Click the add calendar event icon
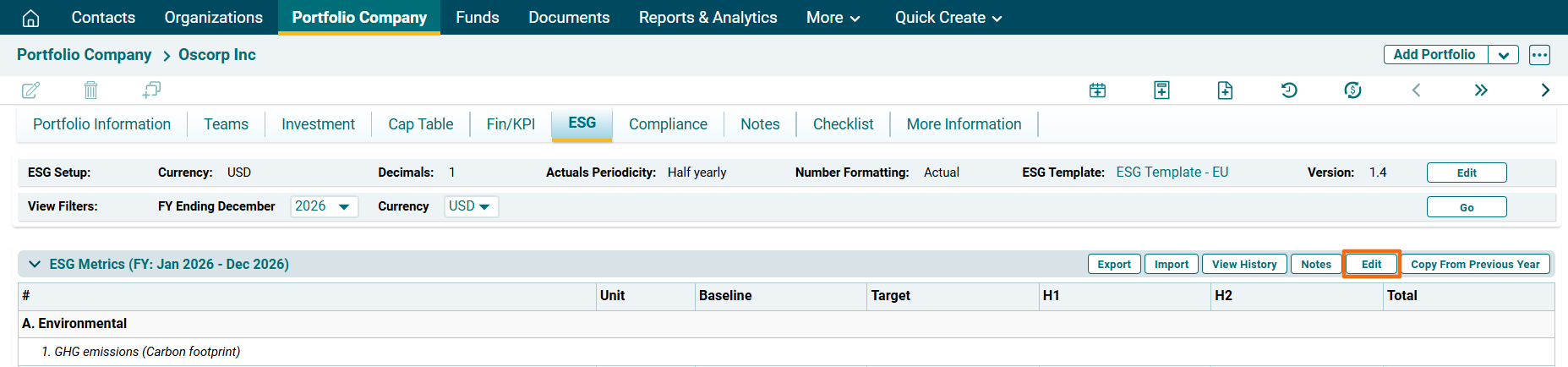 click(1097, 90)
